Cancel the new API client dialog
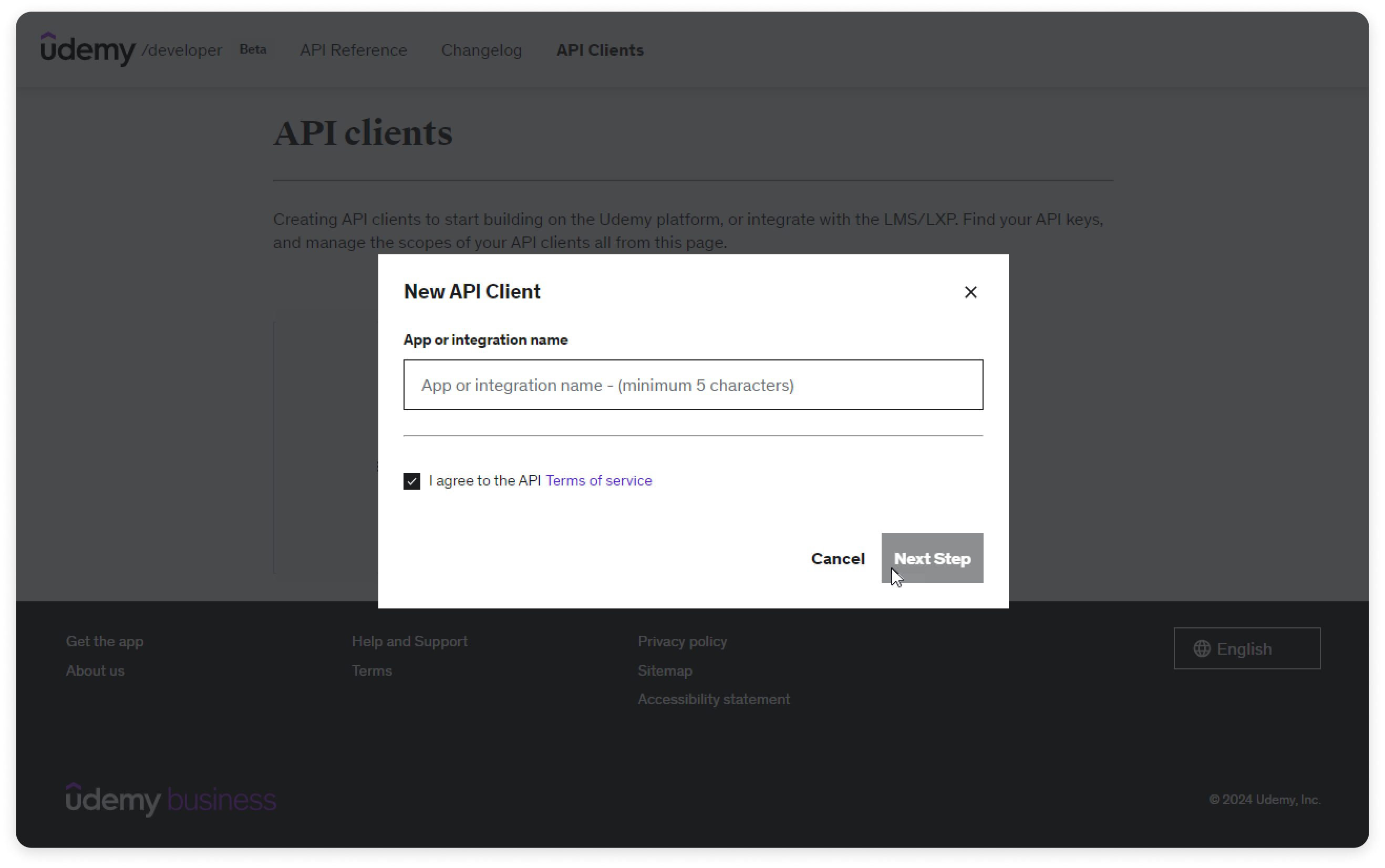This screenshot has width=1385, height=868. 837,558
